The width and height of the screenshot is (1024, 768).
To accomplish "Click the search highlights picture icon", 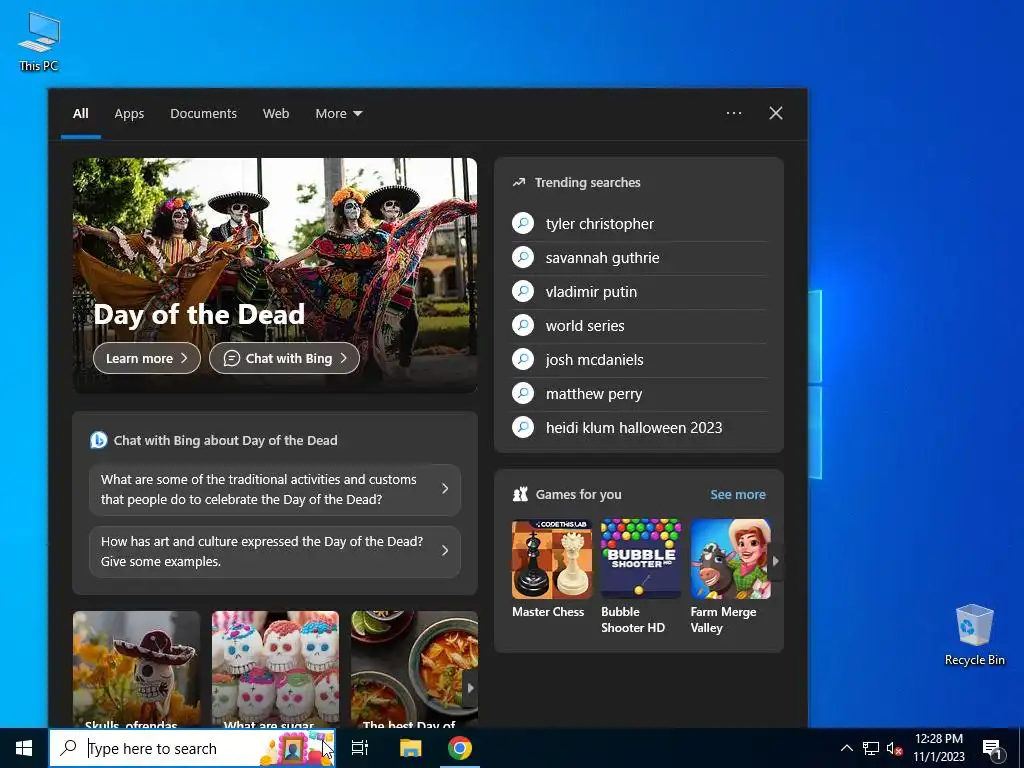I will click(296, 748).
